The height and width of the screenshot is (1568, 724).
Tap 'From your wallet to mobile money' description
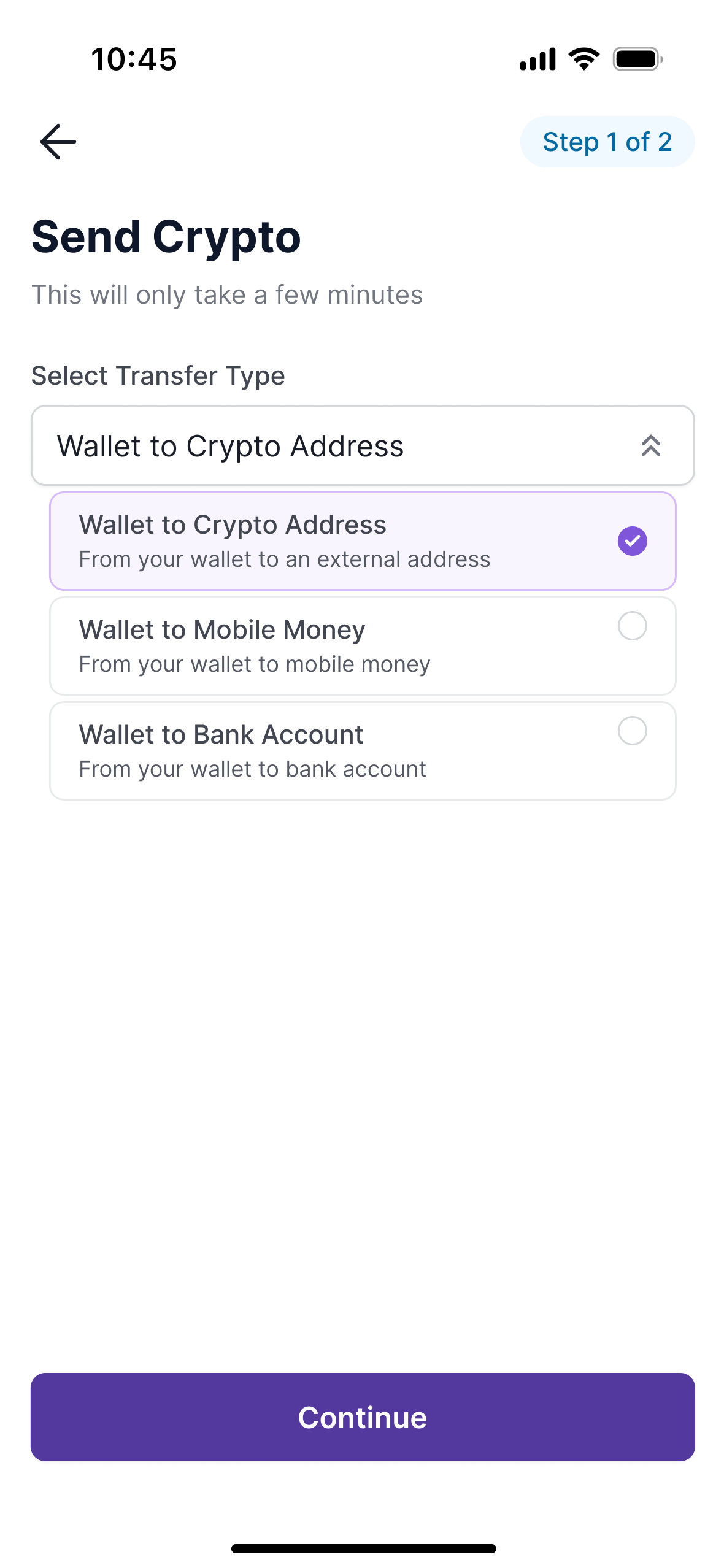[x=255, y=664]
